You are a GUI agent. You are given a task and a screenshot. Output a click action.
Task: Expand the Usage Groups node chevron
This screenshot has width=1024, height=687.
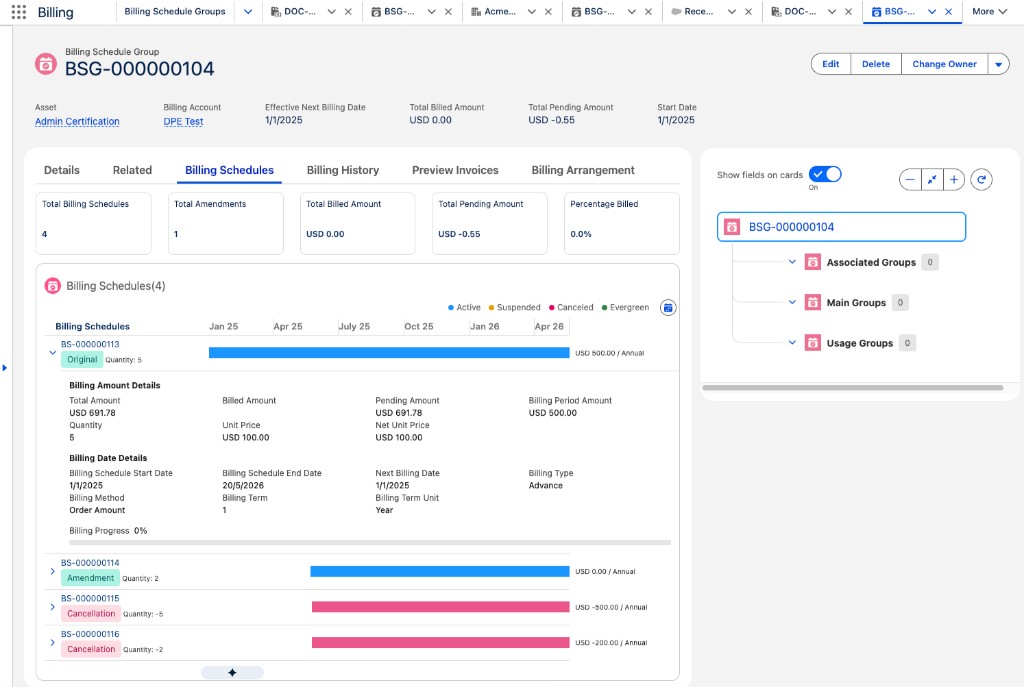point(792,343)
